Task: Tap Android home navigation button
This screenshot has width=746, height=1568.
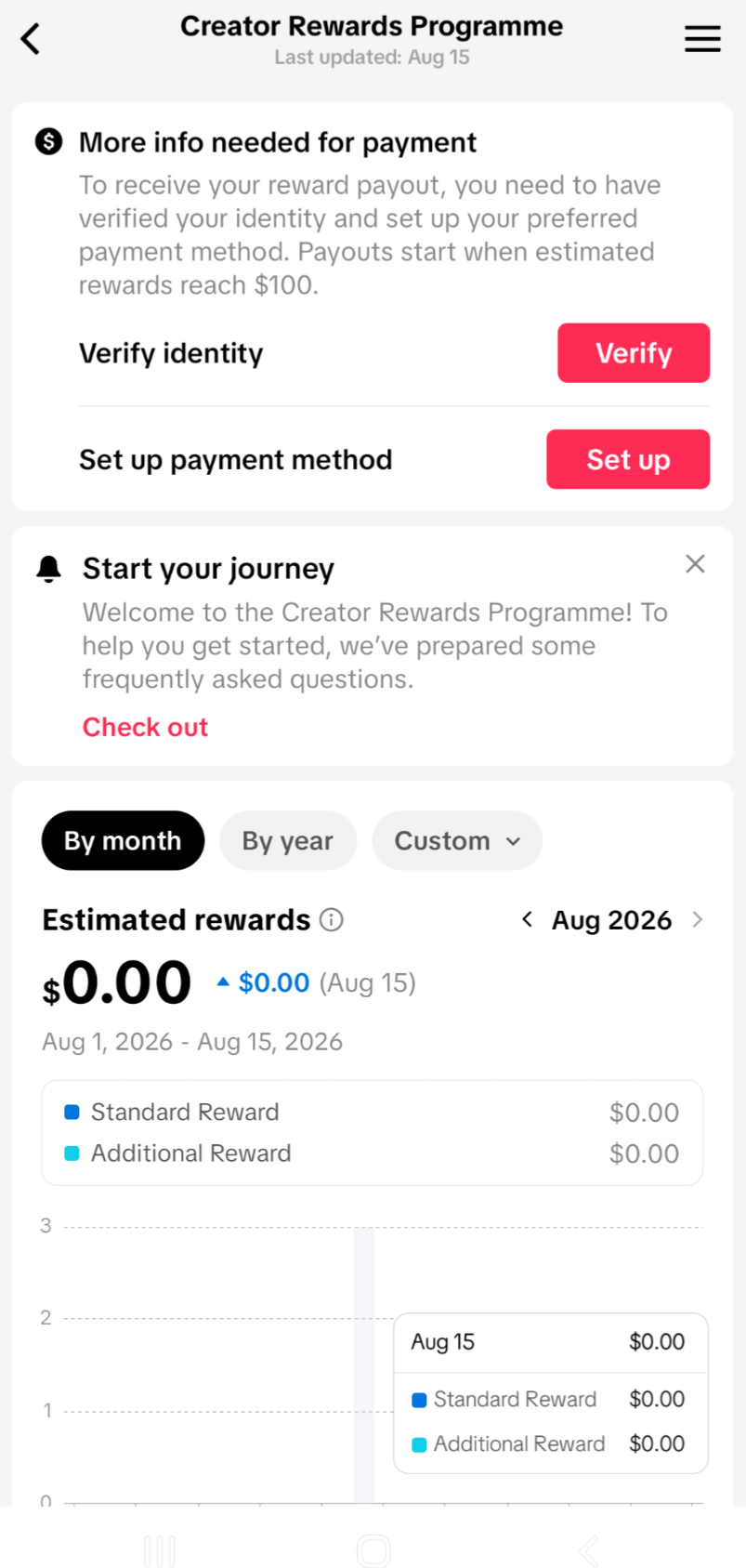Action: pyautogui.click(x=373, y=1550)
